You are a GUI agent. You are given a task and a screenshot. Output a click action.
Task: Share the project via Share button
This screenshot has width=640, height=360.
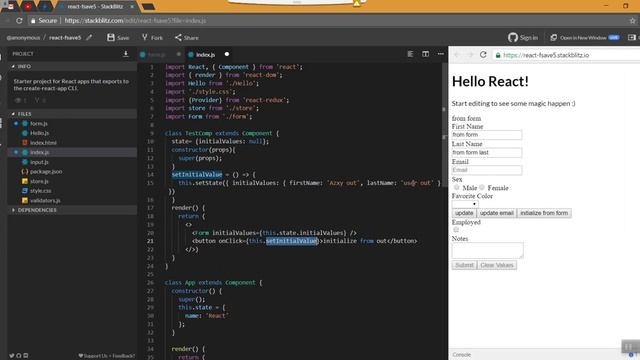click(187, 38)
